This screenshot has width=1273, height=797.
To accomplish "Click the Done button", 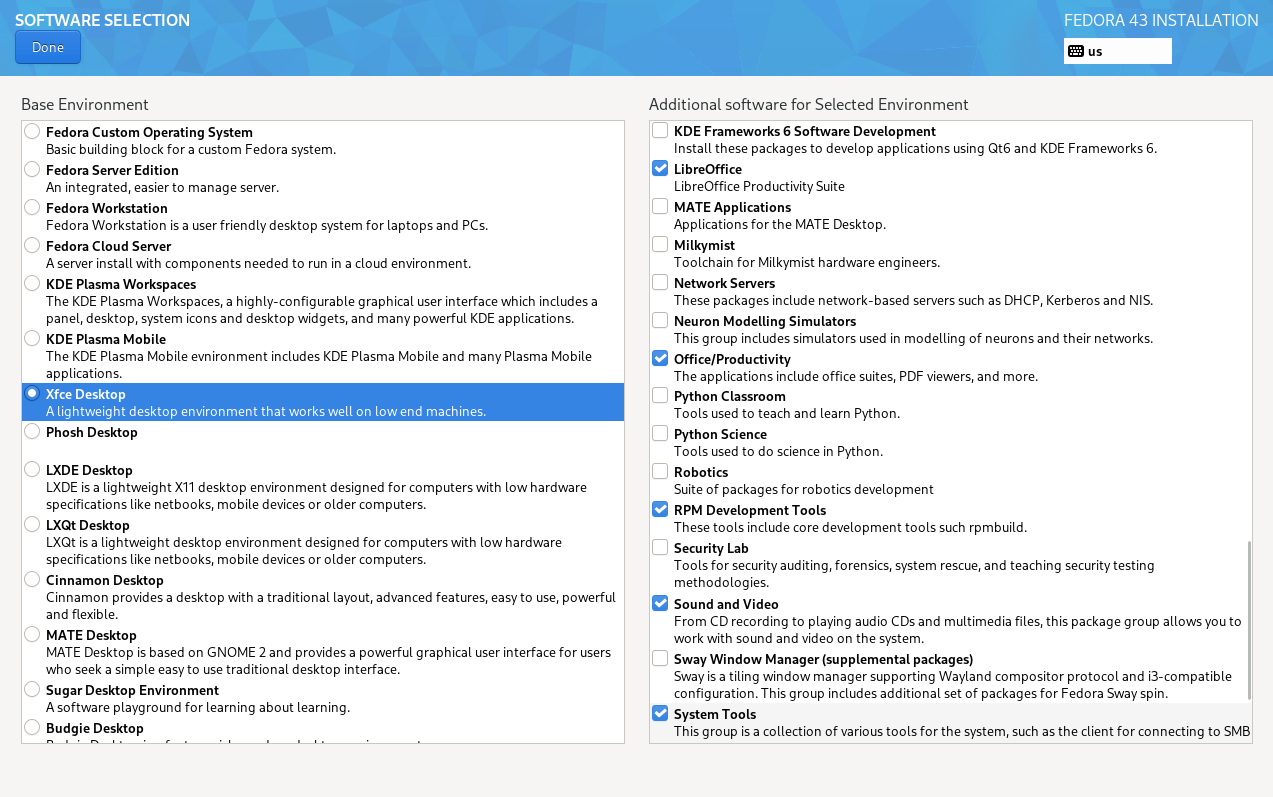I will pyautogui.click(x=47, y=47).
